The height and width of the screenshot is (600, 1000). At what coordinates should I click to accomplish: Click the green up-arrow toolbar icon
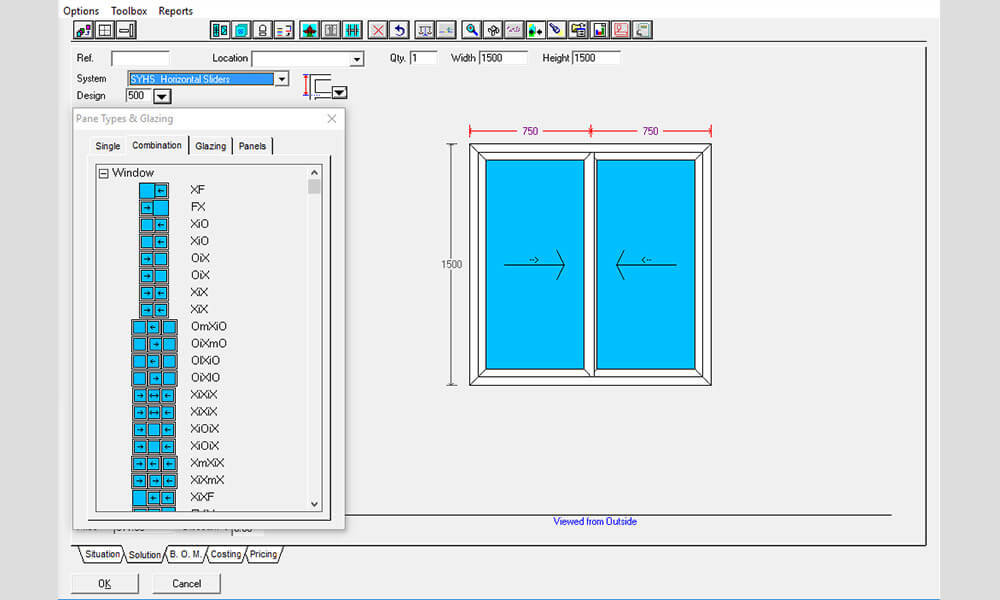click(x=311, y=30)
